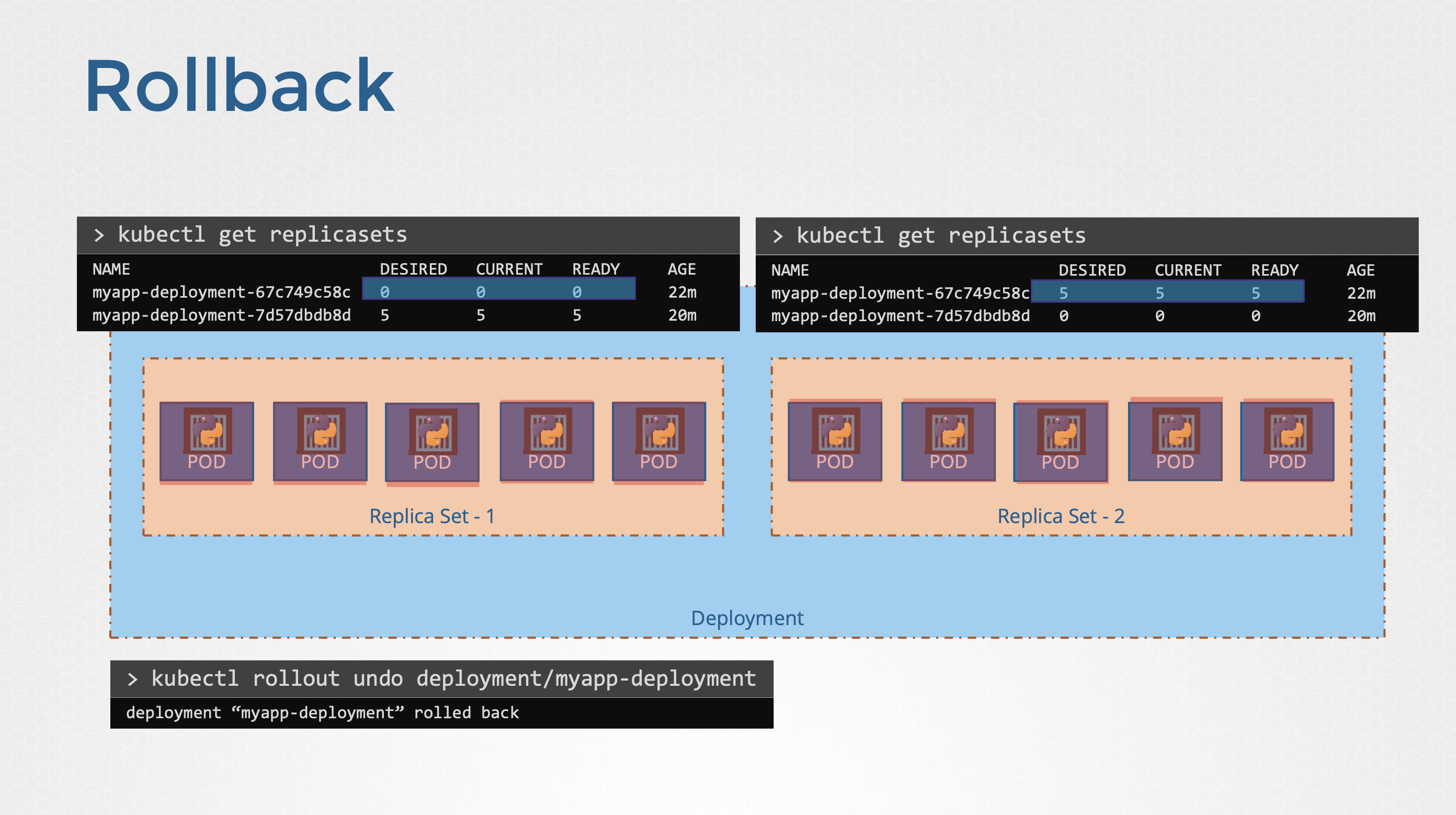Select the middle POD icon in Replica Set 1
Image resolution: width=1456 pixels, height=815 pixels.
click(x=432, y=443)
